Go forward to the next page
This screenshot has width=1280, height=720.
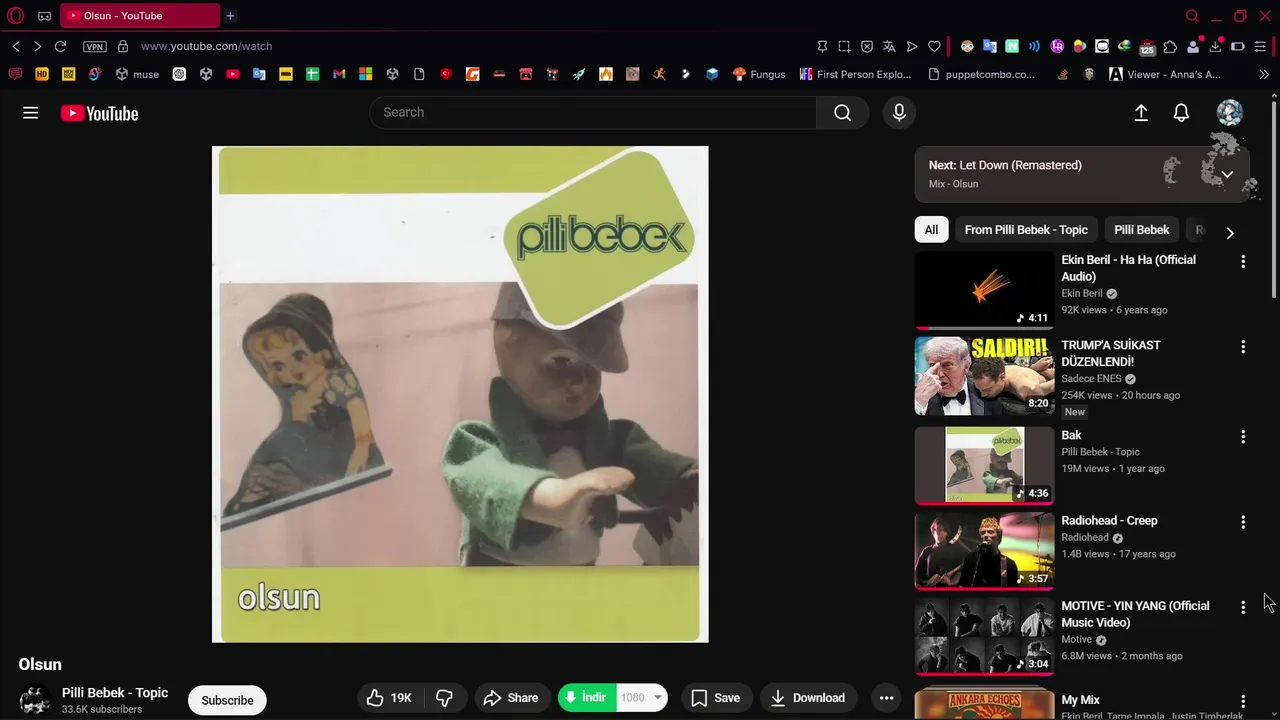tap(38, 46)
